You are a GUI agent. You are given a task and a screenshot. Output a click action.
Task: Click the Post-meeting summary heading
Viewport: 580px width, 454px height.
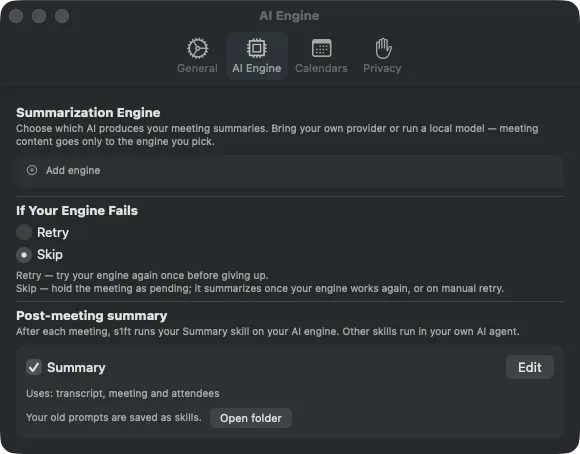click(92, 316)
